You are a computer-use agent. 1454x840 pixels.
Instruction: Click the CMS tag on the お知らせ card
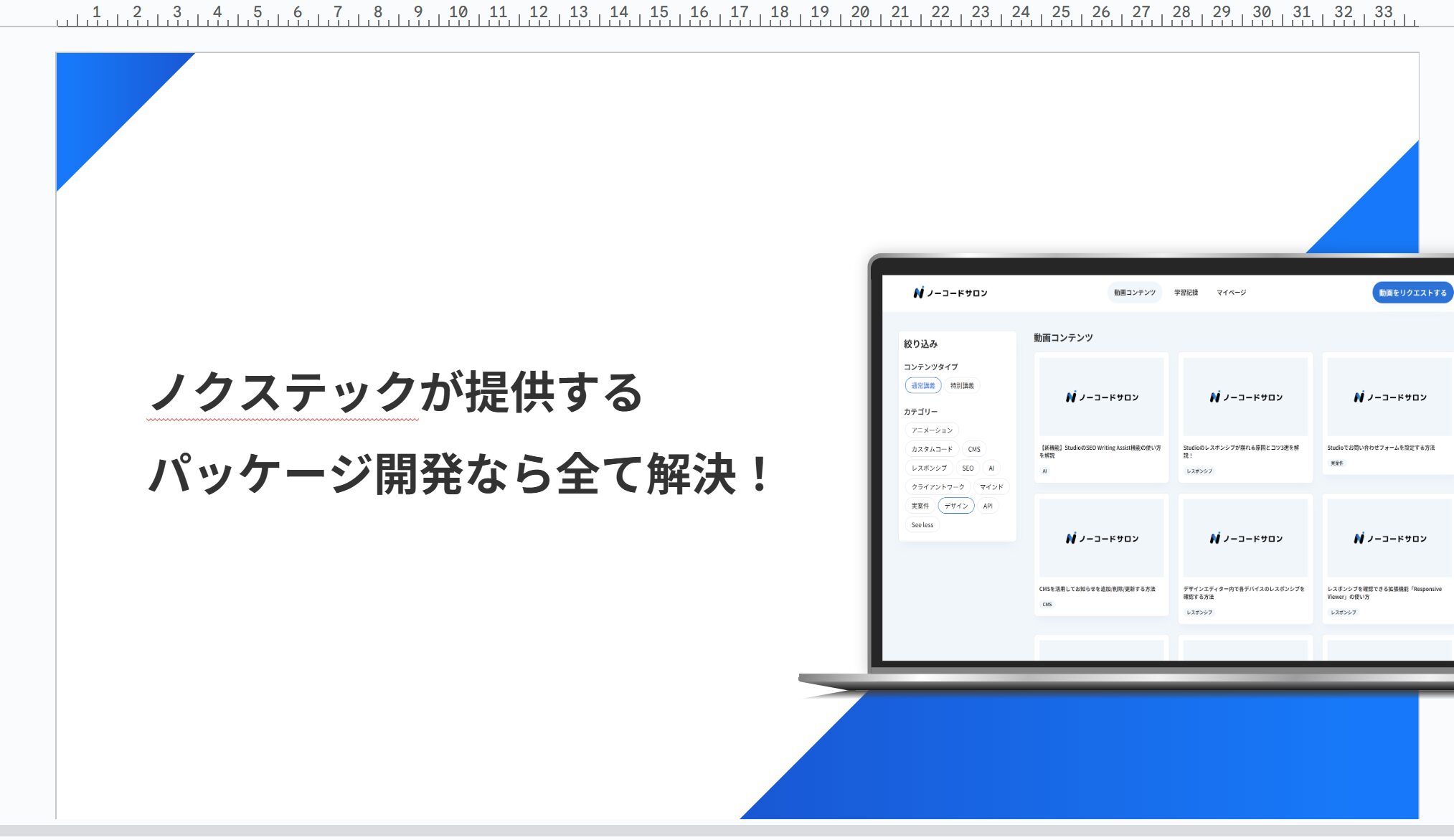click(1047, 605)
